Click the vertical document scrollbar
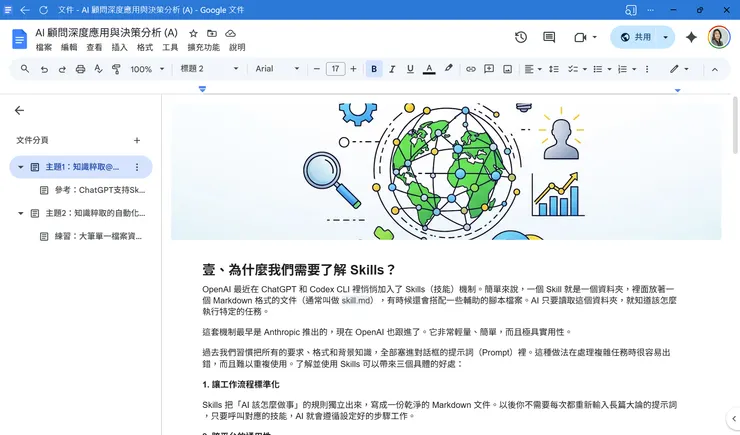Image resolution: width=740 pixels, height=435 pixels. coord(735,125)
